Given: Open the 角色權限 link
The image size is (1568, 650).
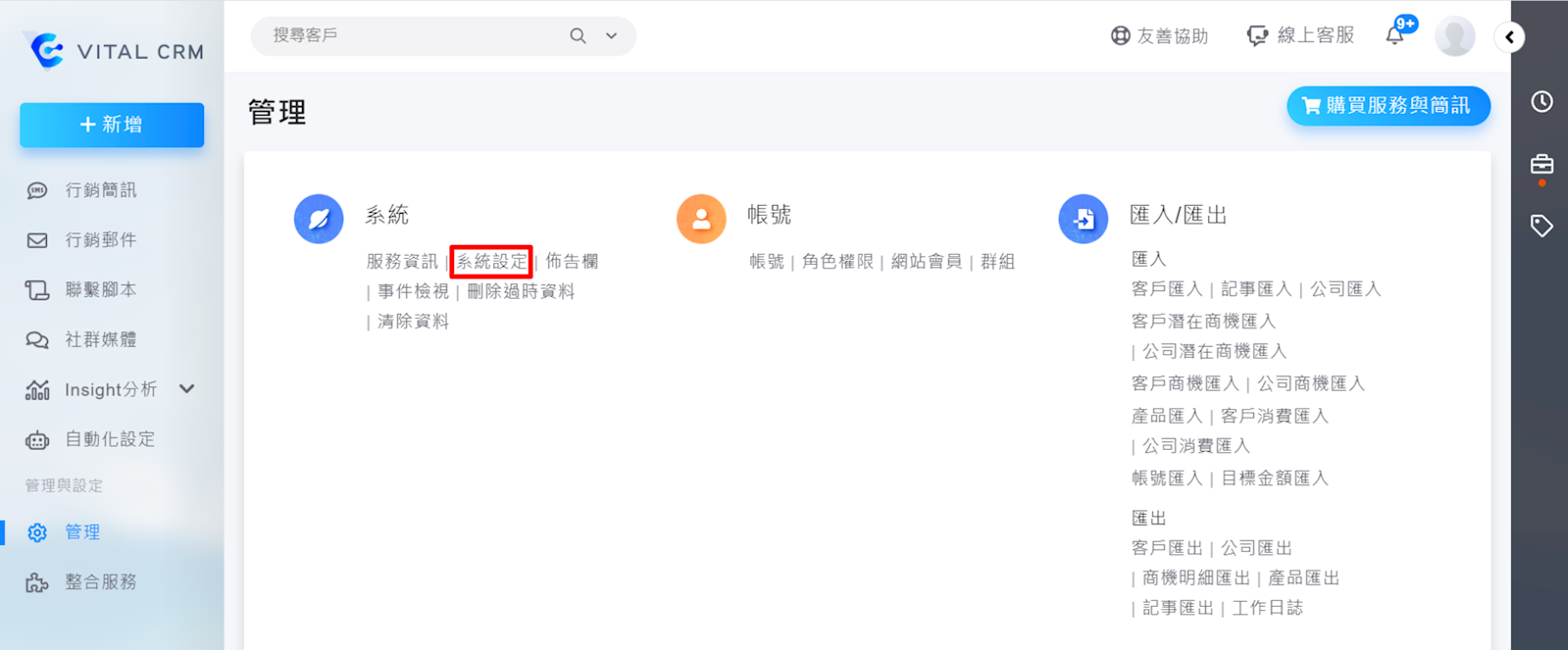Looking at the screenshot, I should click(836, 262).
